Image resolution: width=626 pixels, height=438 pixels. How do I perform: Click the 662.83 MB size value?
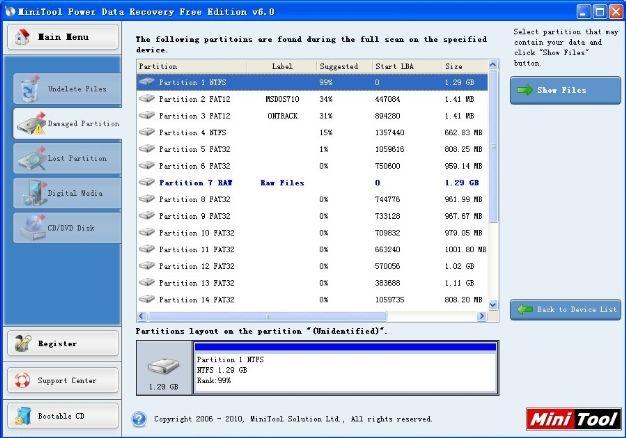coord(464,132)
